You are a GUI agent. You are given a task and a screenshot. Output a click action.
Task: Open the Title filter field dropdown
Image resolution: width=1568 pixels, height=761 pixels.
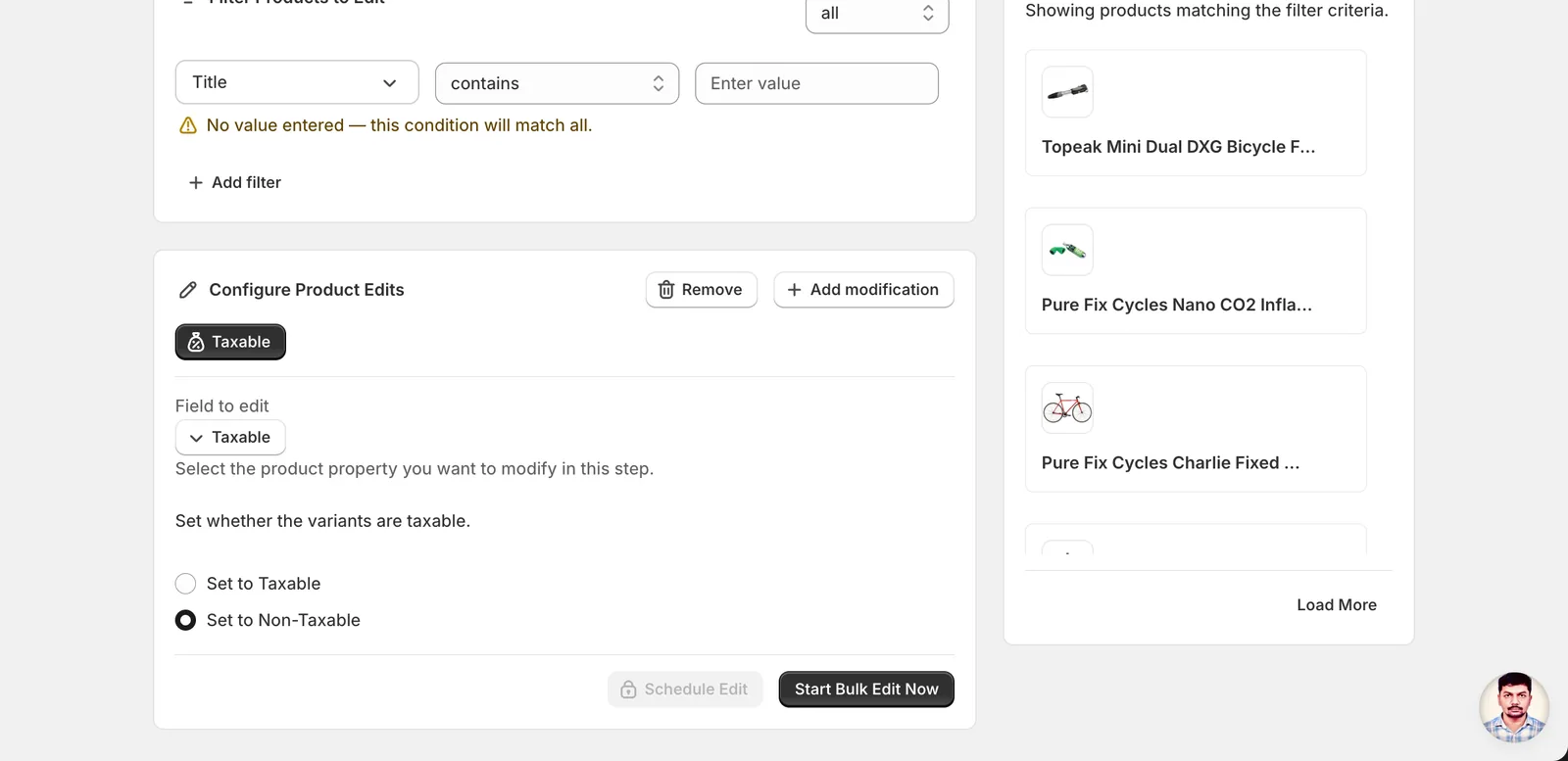pos(297,82)
